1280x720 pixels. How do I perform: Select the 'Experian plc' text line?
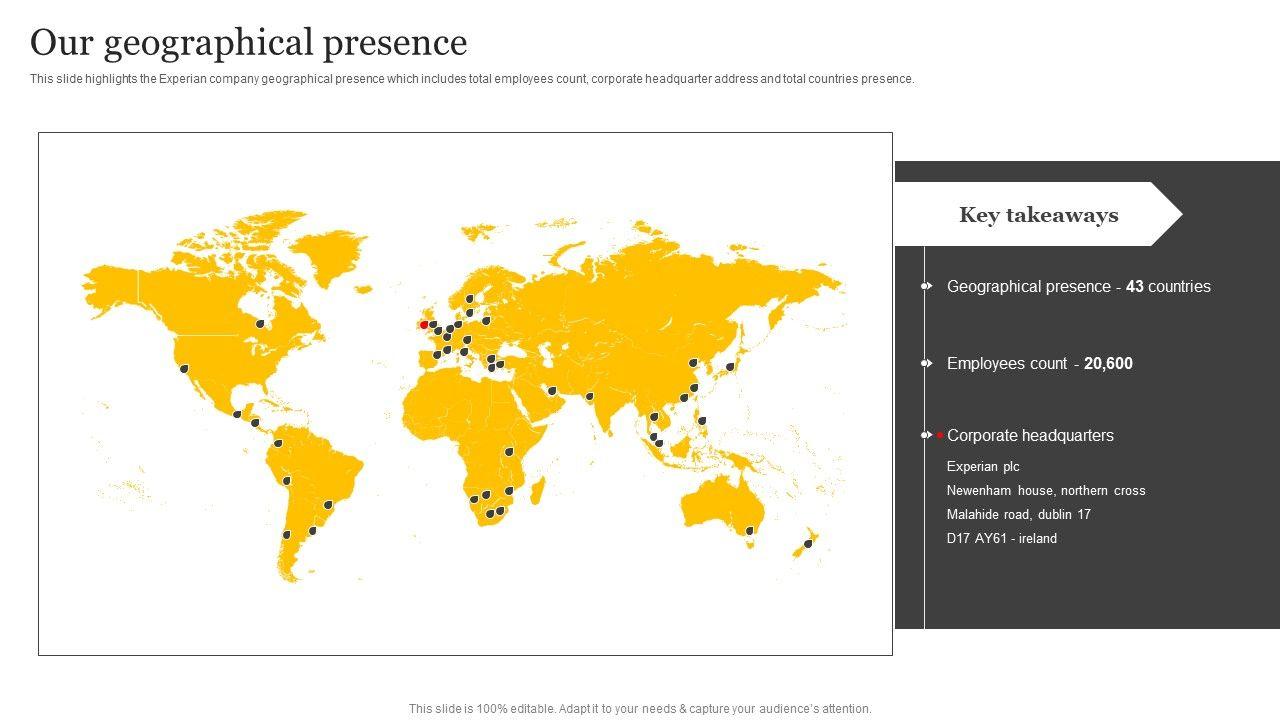click(983, 467)
